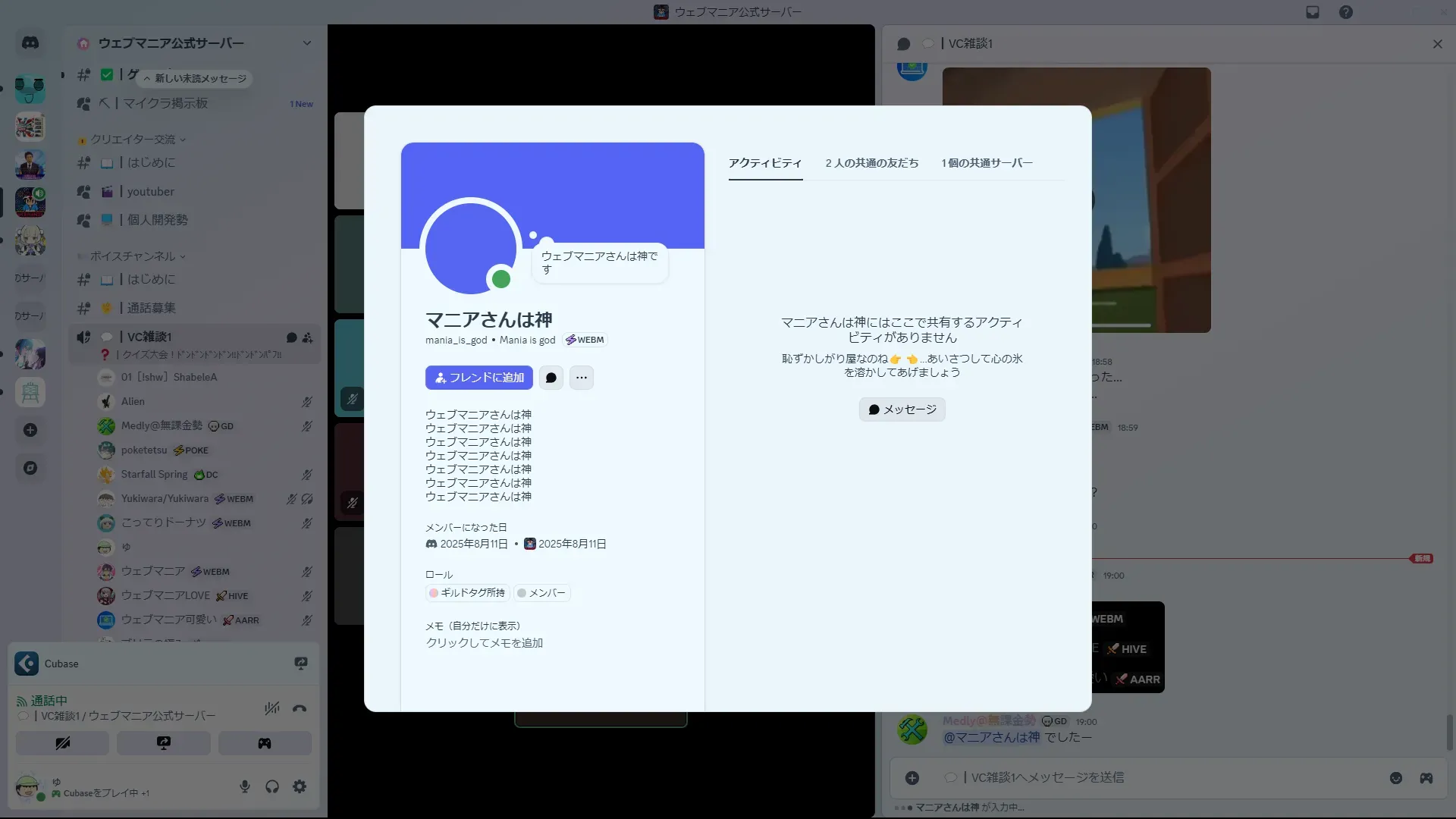The image size is (1456, 819).
Task: Toggle headphone deafen in the user panel
Action: [272, 786]
